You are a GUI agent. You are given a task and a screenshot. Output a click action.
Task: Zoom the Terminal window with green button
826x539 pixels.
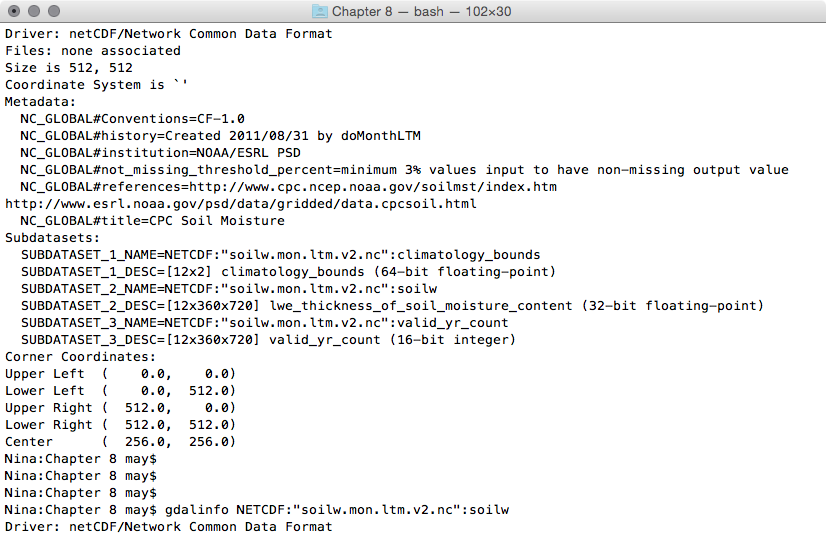54,11
